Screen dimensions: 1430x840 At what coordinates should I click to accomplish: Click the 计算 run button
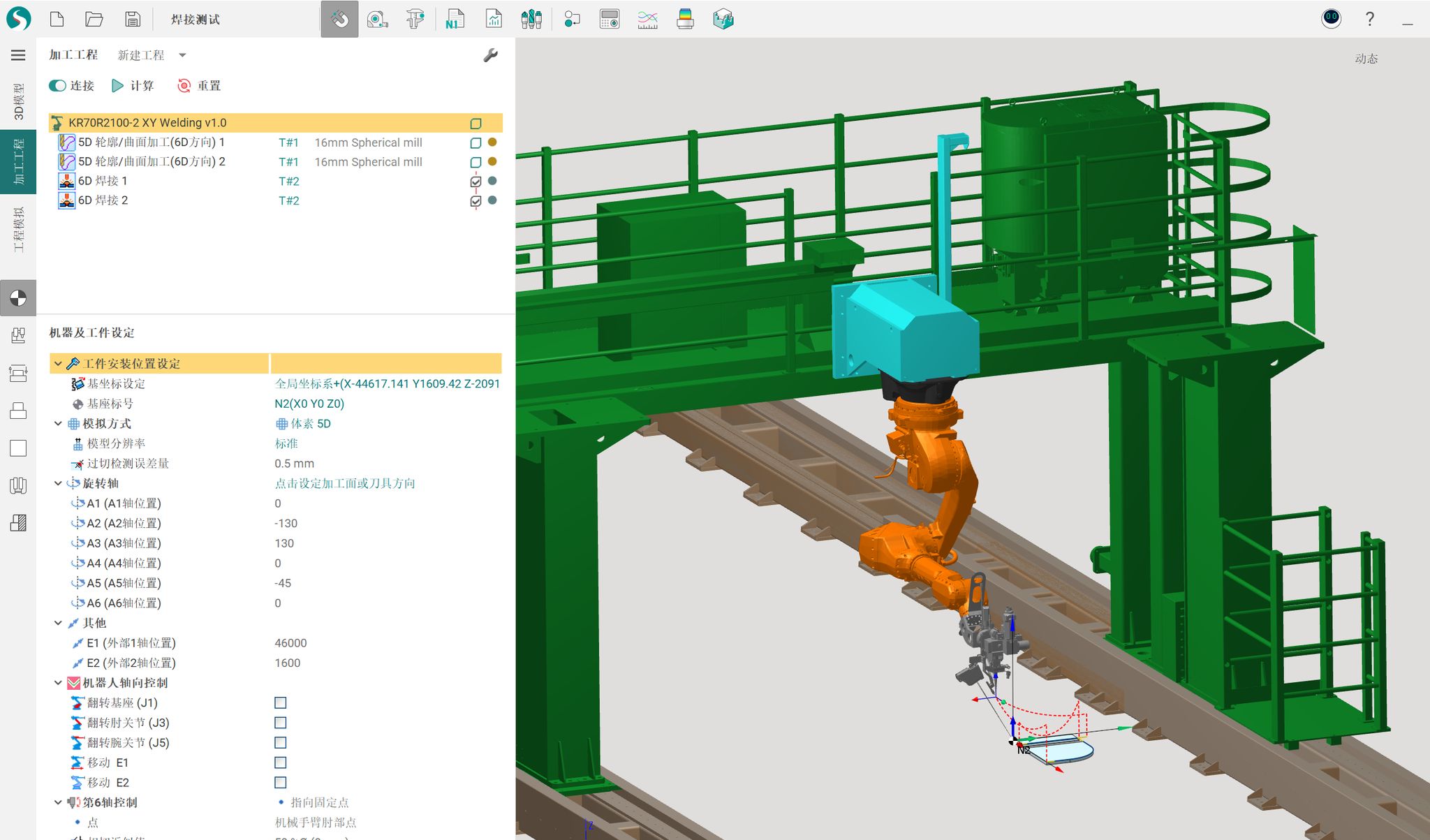133,86
